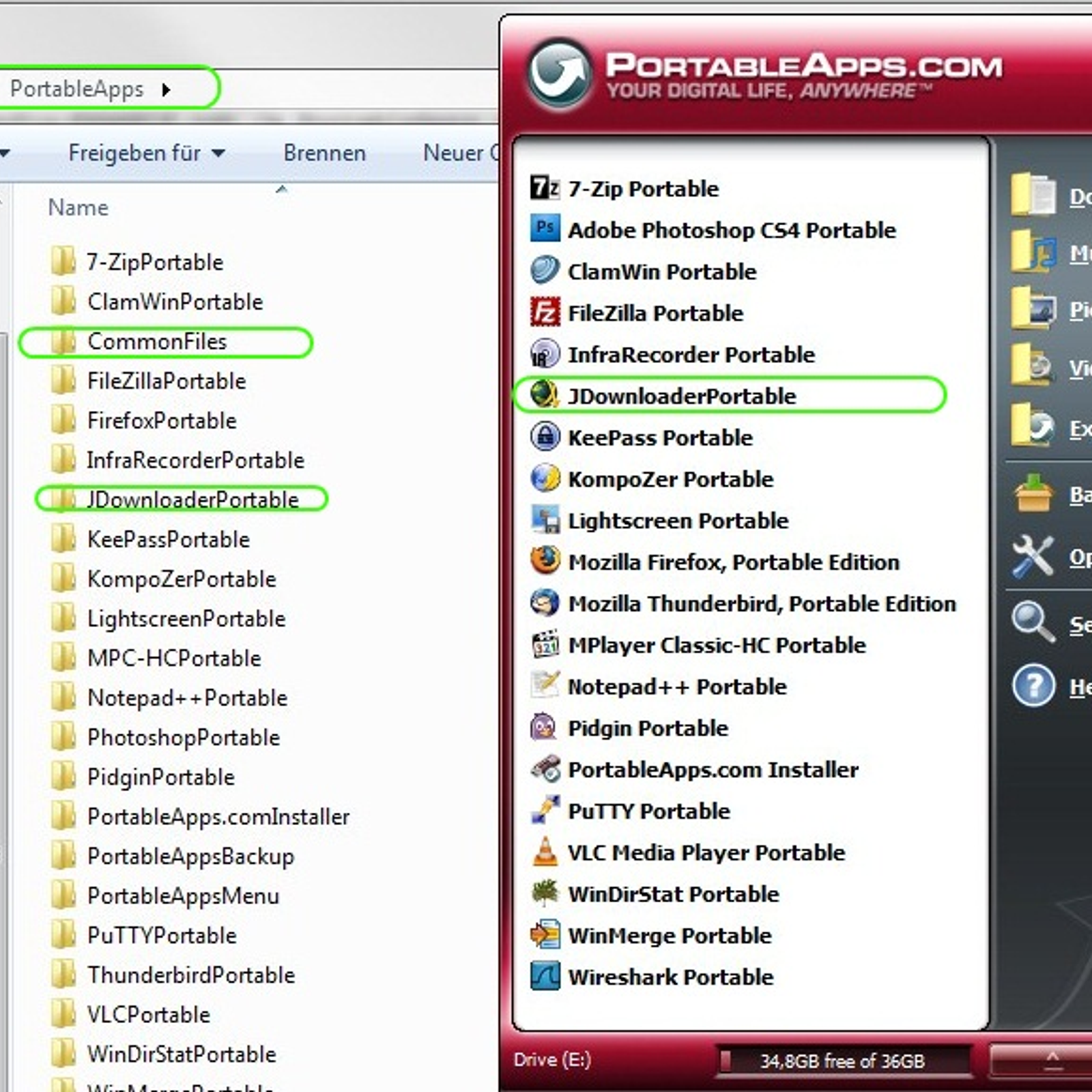
Task: Launch 7-Zip Portable from the menu
Action: pos(624,188)
